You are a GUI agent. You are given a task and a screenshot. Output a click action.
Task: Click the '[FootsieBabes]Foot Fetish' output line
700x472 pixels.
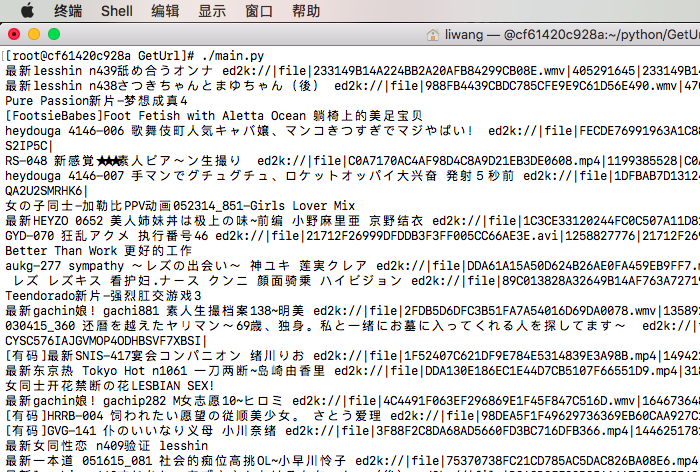click(214, 116)
